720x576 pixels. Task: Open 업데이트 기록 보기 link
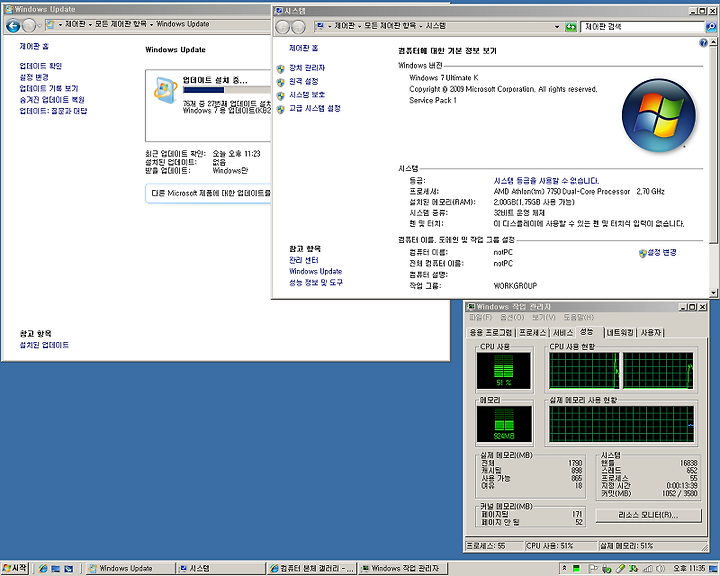point(49,89)
